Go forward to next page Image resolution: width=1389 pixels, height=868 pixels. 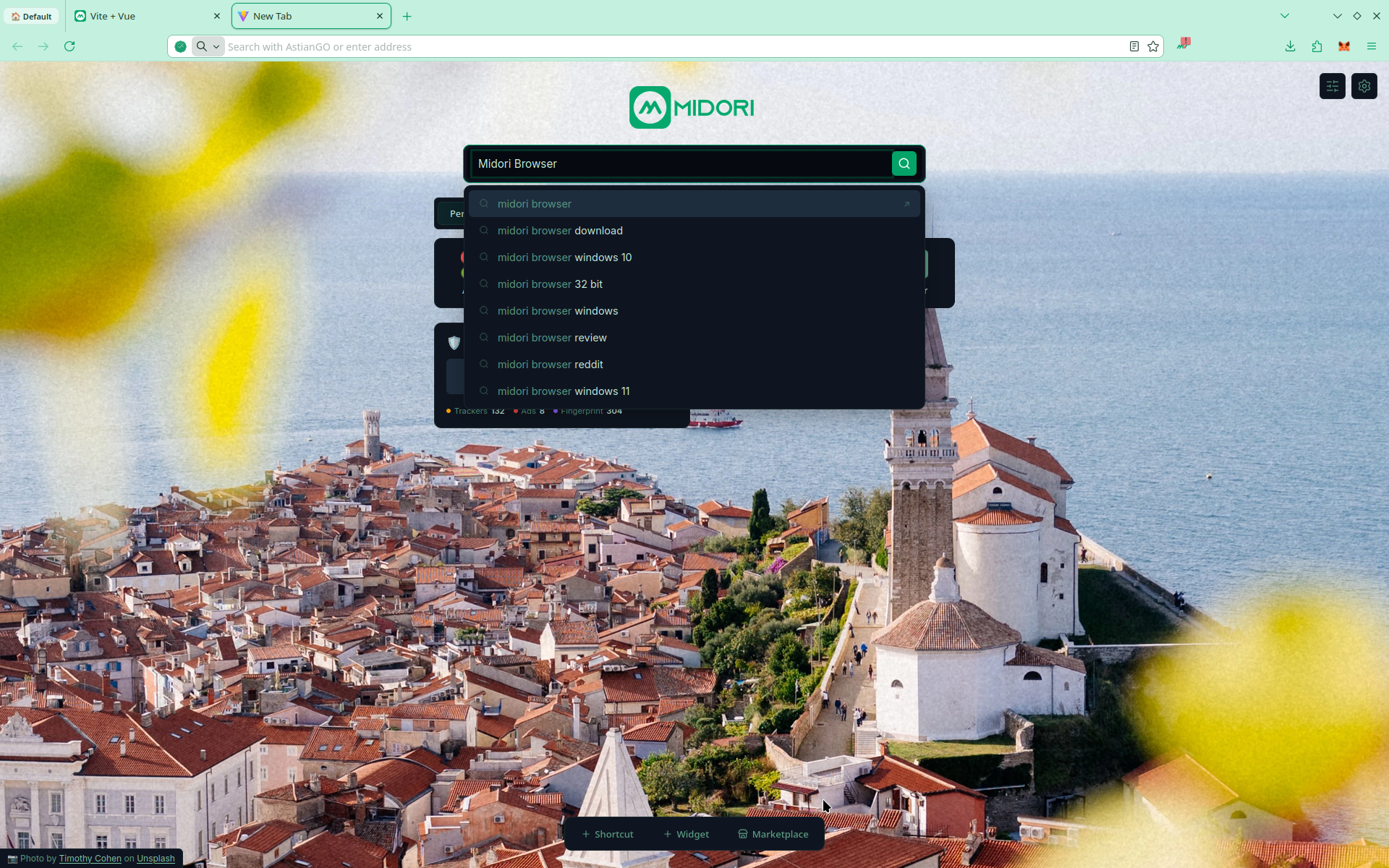point(43,46)
